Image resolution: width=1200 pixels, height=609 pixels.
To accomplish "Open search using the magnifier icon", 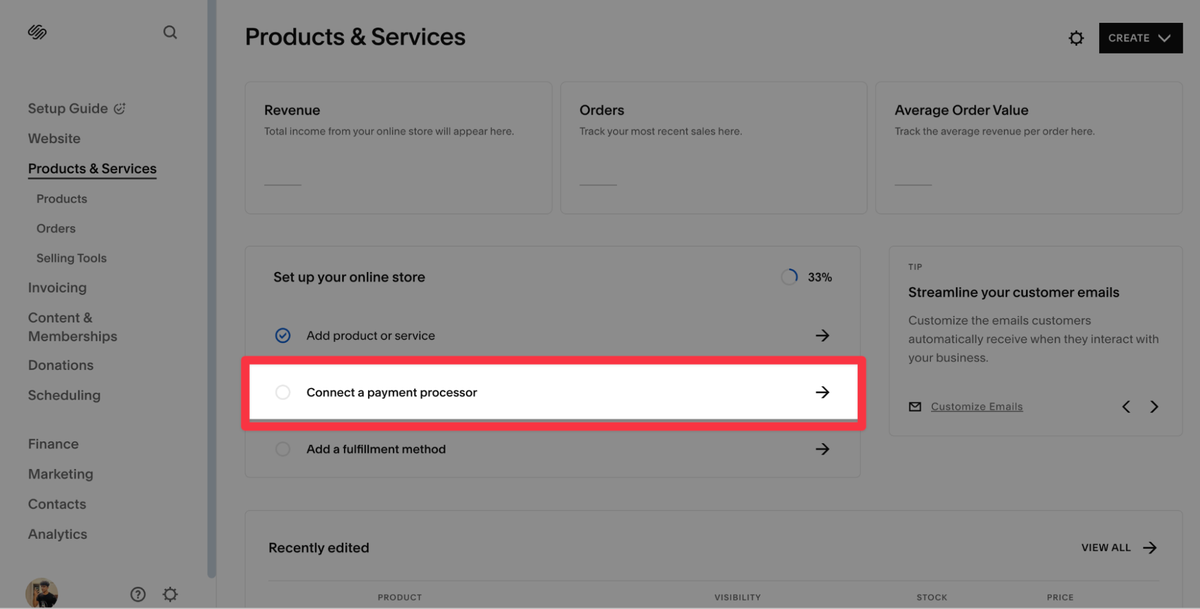I will (x=170, y=31).
